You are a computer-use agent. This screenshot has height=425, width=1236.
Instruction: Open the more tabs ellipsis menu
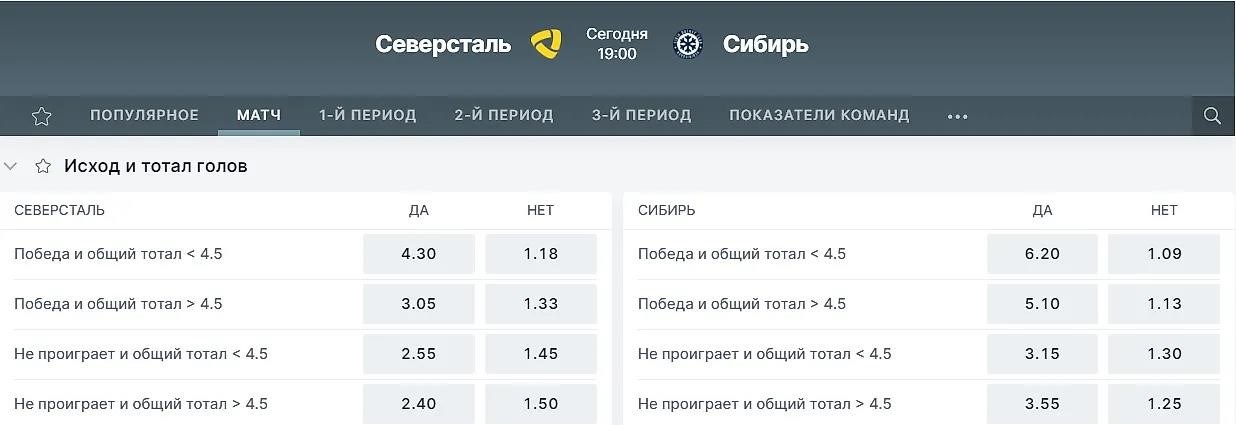pos(958,116)
